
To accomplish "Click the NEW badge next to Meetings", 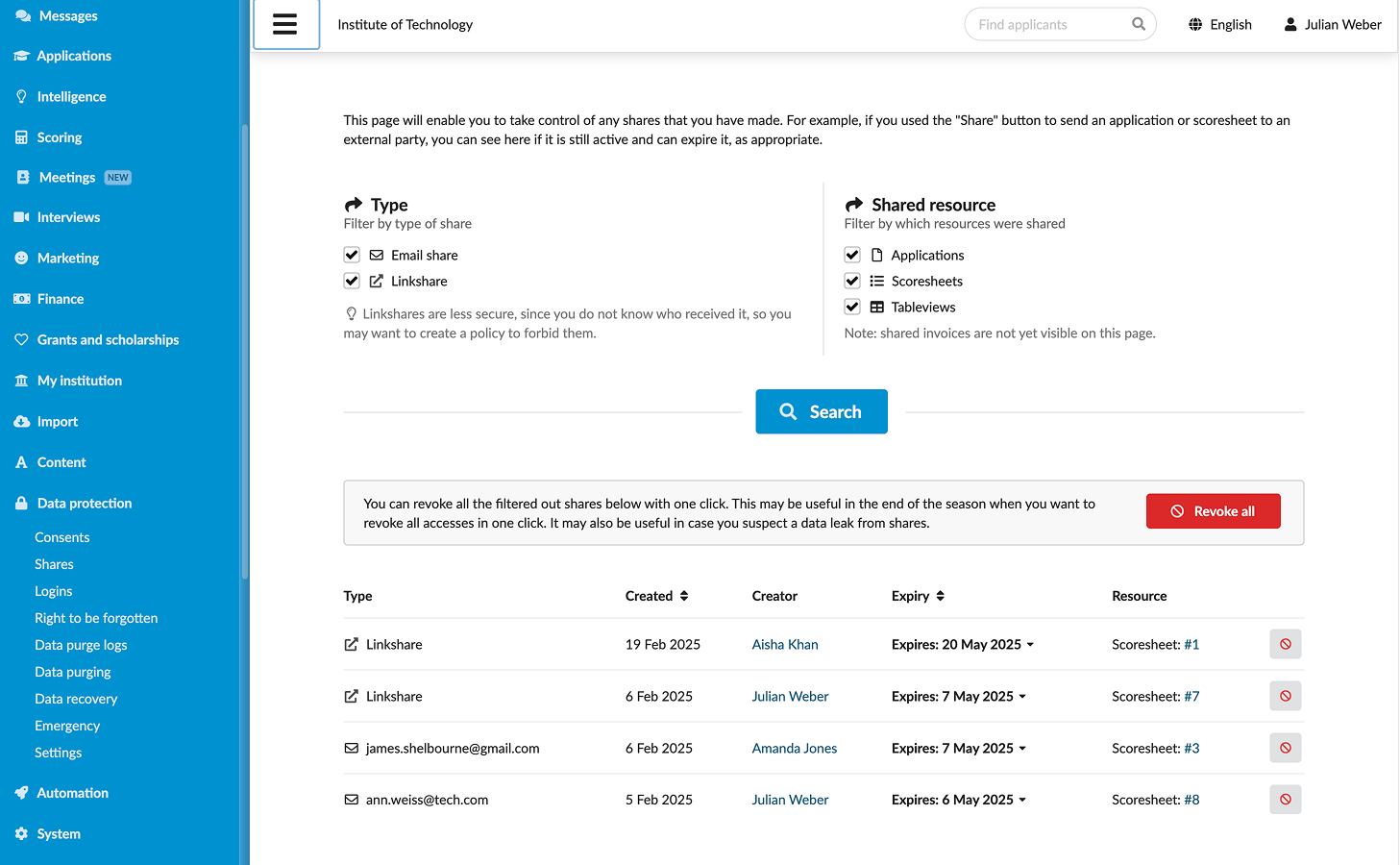I will click(118, 178).
